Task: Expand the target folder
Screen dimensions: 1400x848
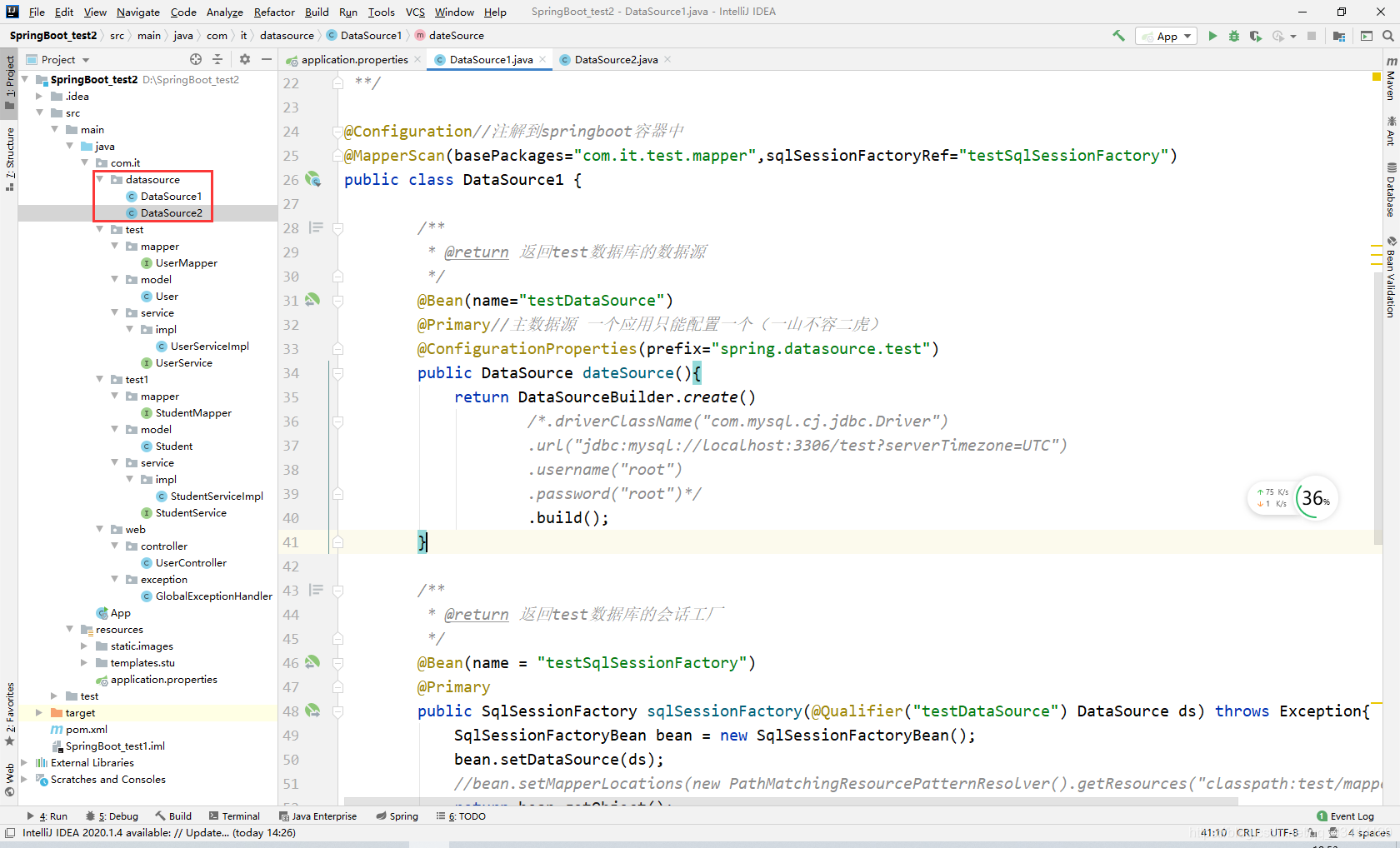Action: [x=39, y=712]
